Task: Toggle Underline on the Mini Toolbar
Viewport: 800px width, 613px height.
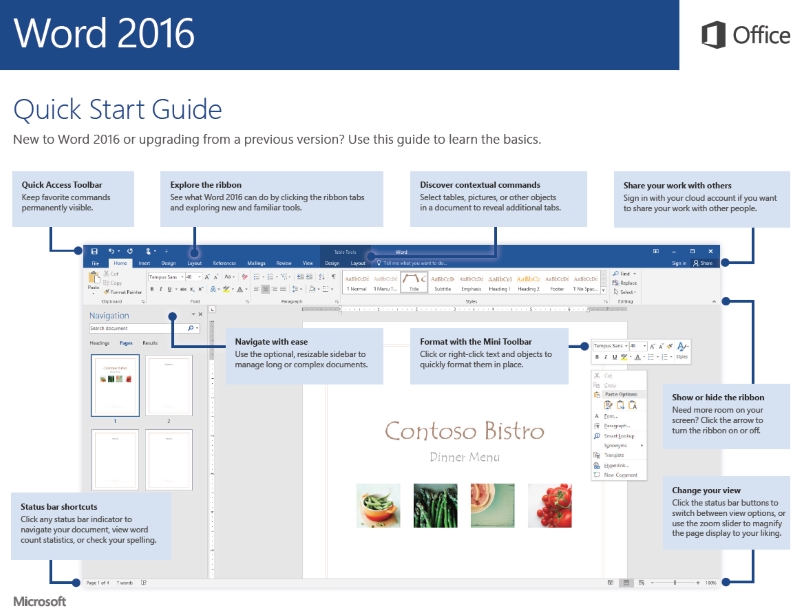Action: coord(614,356)
